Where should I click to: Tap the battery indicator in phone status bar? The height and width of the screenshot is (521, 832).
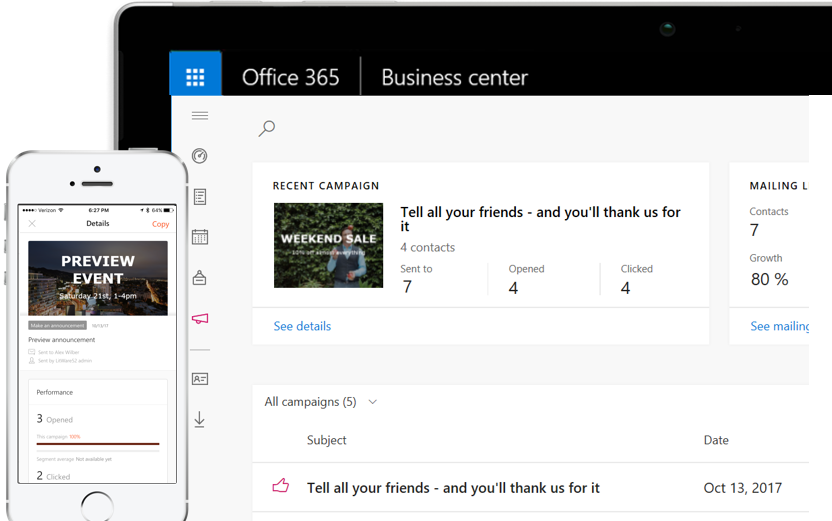(169, 210)
